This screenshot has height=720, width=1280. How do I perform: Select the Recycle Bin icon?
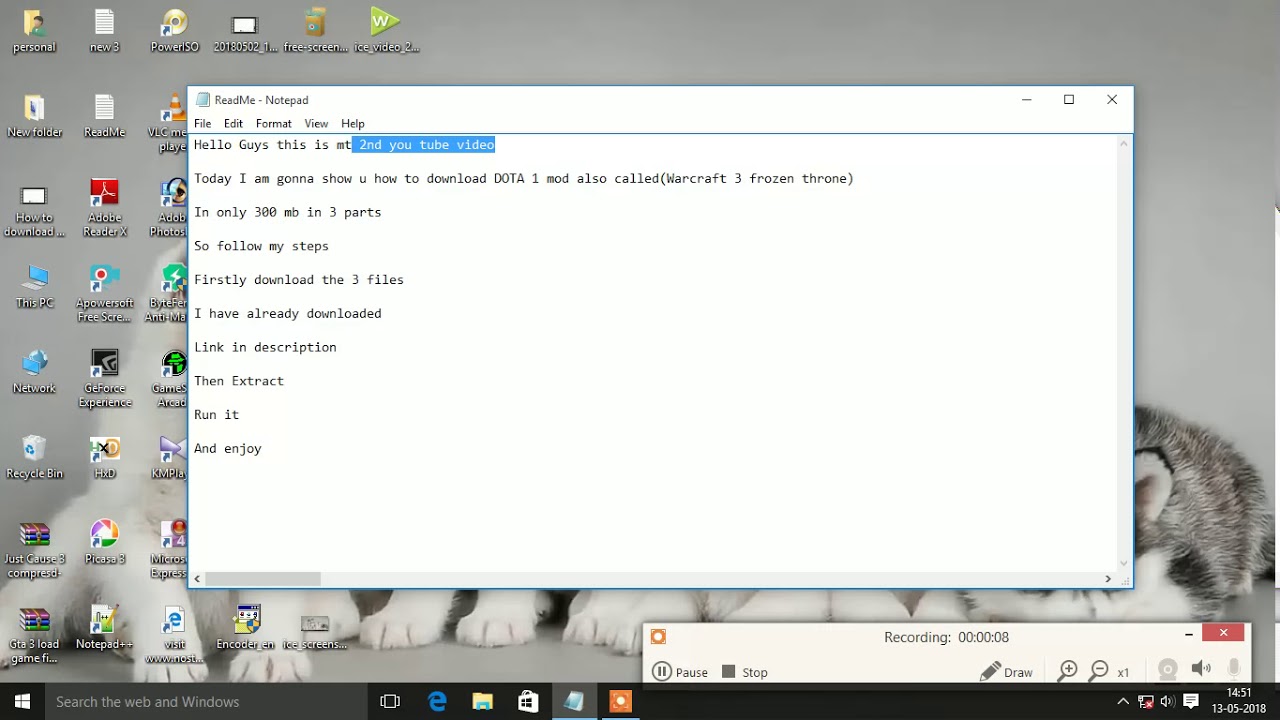pos(34,457)
